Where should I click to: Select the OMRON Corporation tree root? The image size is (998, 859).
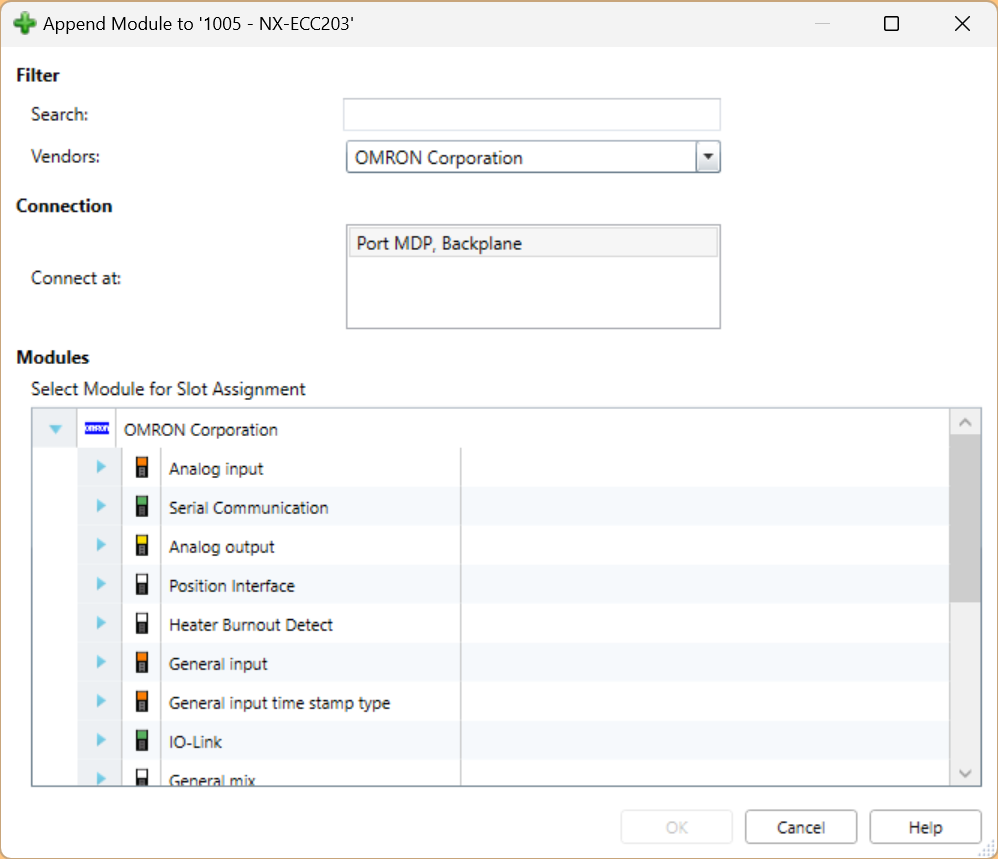click(x=200, y=430)
